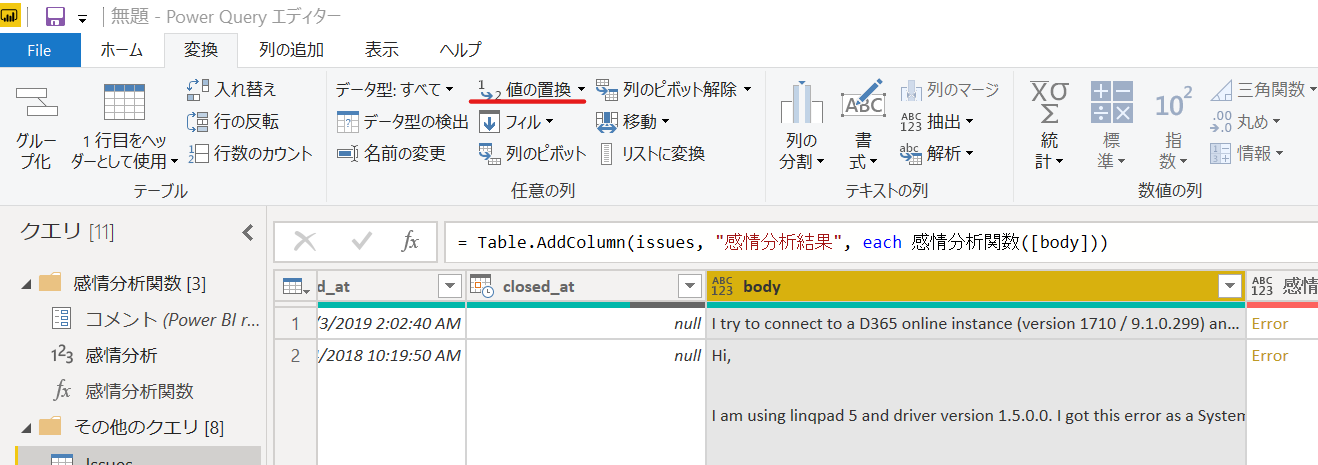Open the quick access toolbar dropdown arrow
1318x465 pixels.
[x=82, y=19]
